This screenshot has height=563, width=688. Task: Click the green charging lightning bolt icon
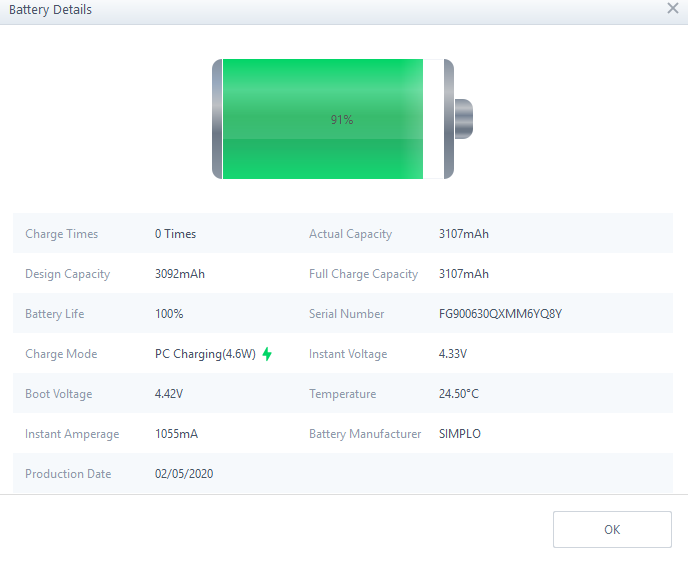click(267, 354)
